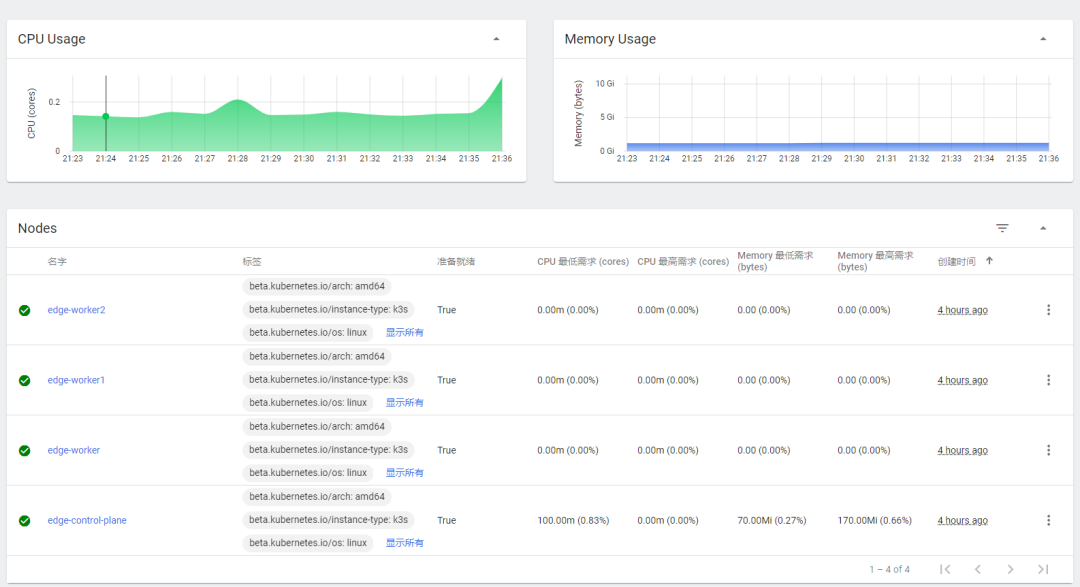Go to previous page of nodes

point(978,569)
